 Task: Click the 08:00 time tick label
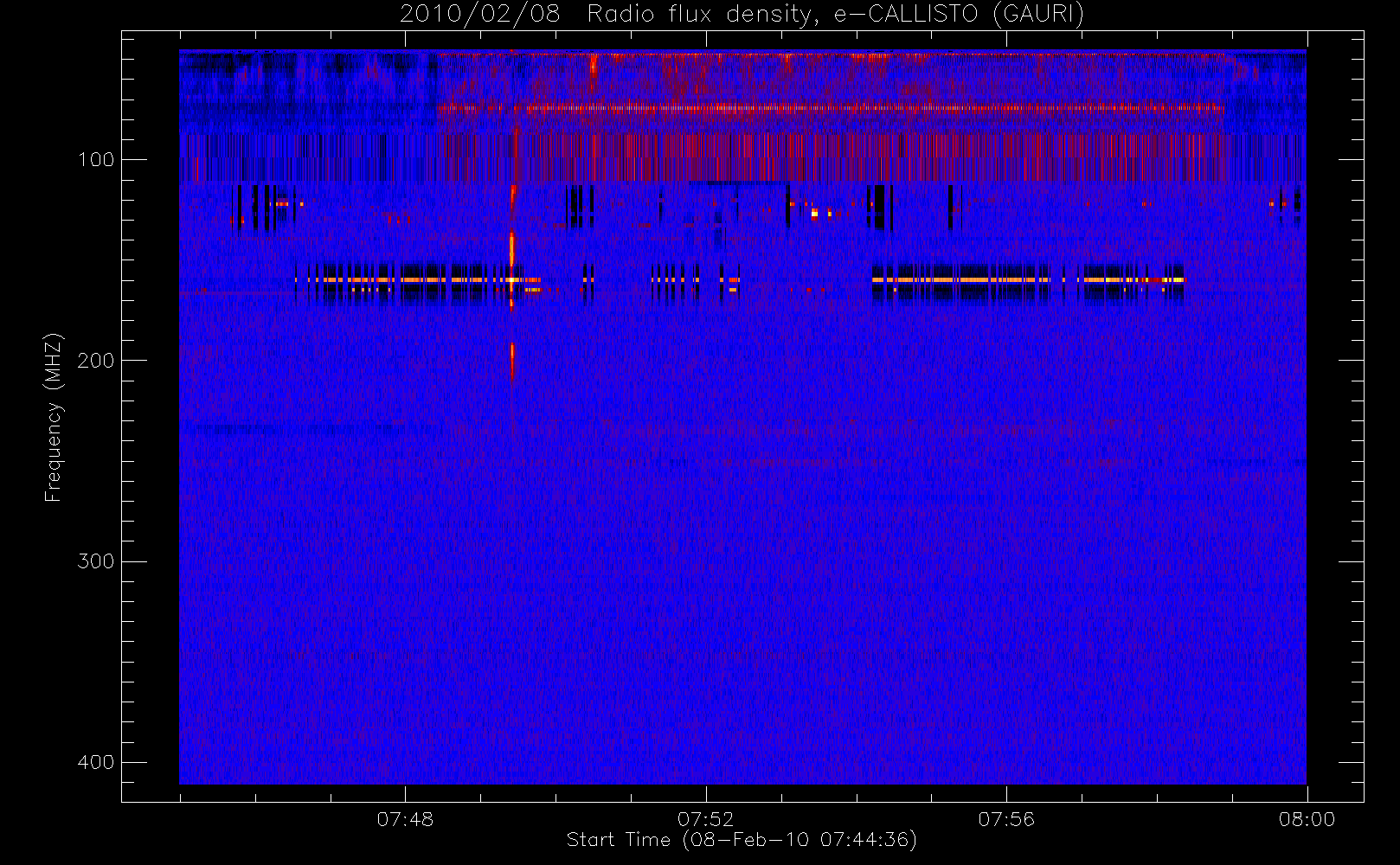[1307, 819]
